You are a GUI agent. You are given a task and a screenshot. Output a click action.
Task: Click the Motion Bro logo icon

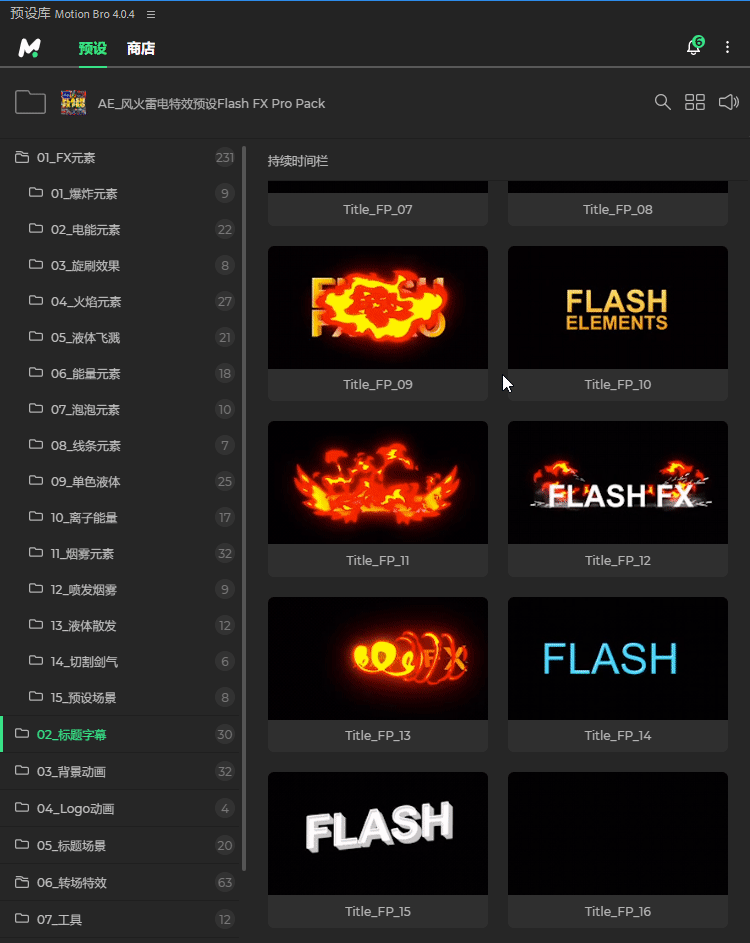[x=29, y=48]
